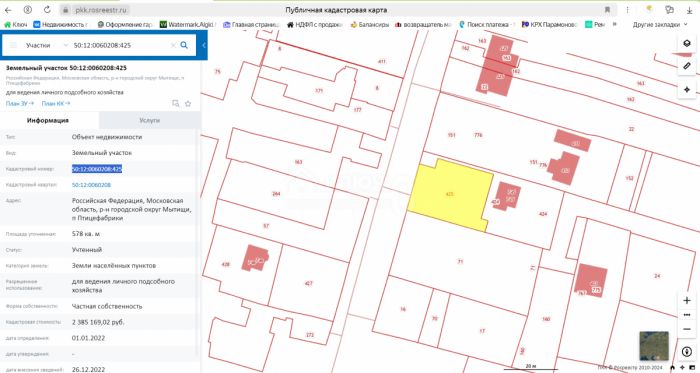The height and width of the screenshot is (373, 700).
Task: Zoom in with the plus button
Action: (687, 300)
